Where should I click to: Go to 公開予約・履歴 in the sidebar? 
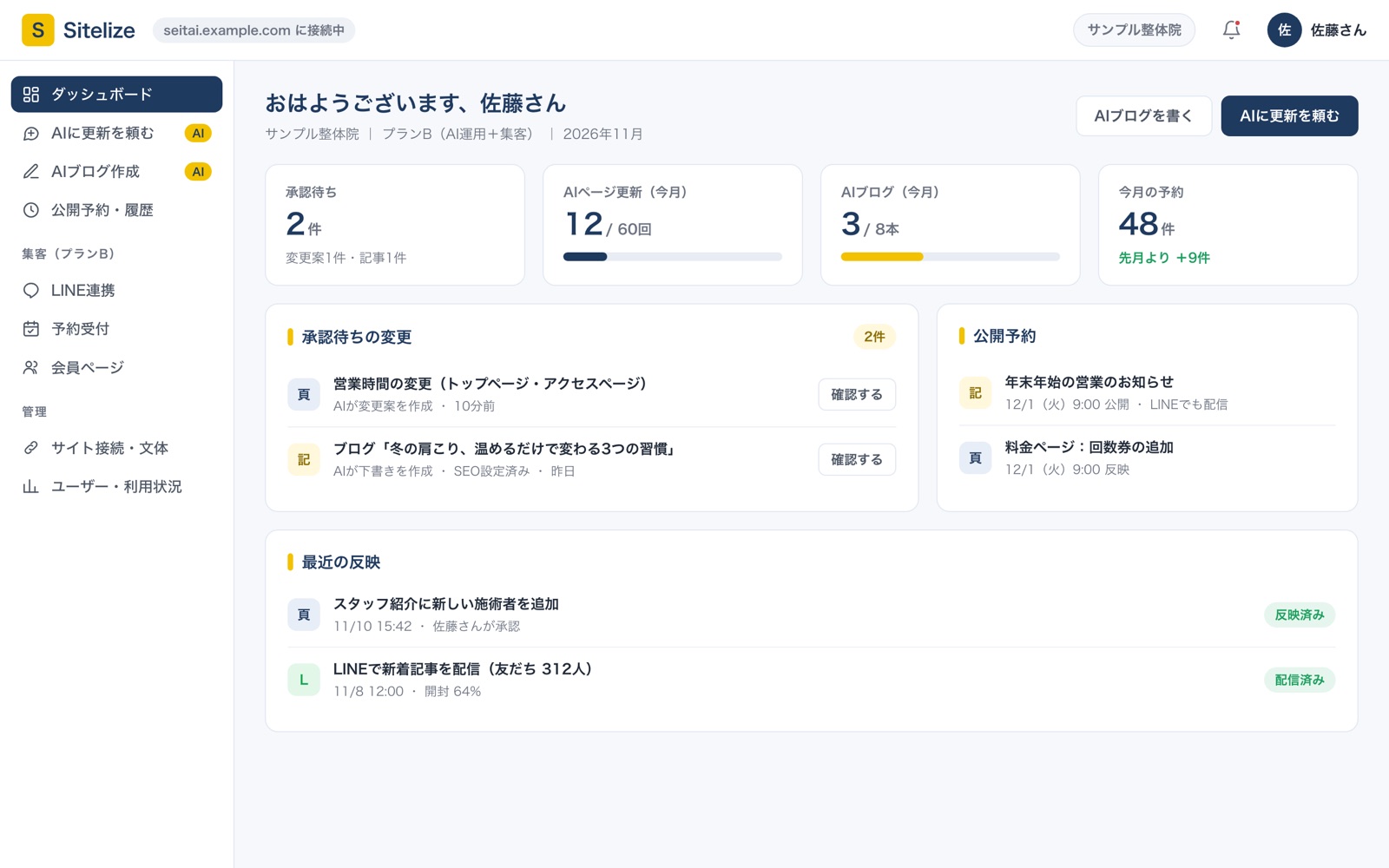point(116,210)
